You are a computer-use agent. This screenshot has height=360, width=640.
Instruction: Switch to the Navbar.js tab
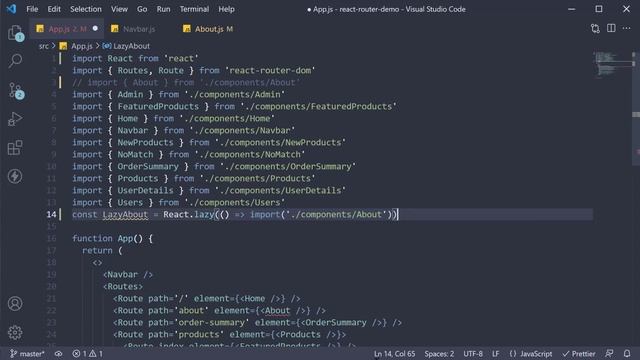[x=139, y=29]
